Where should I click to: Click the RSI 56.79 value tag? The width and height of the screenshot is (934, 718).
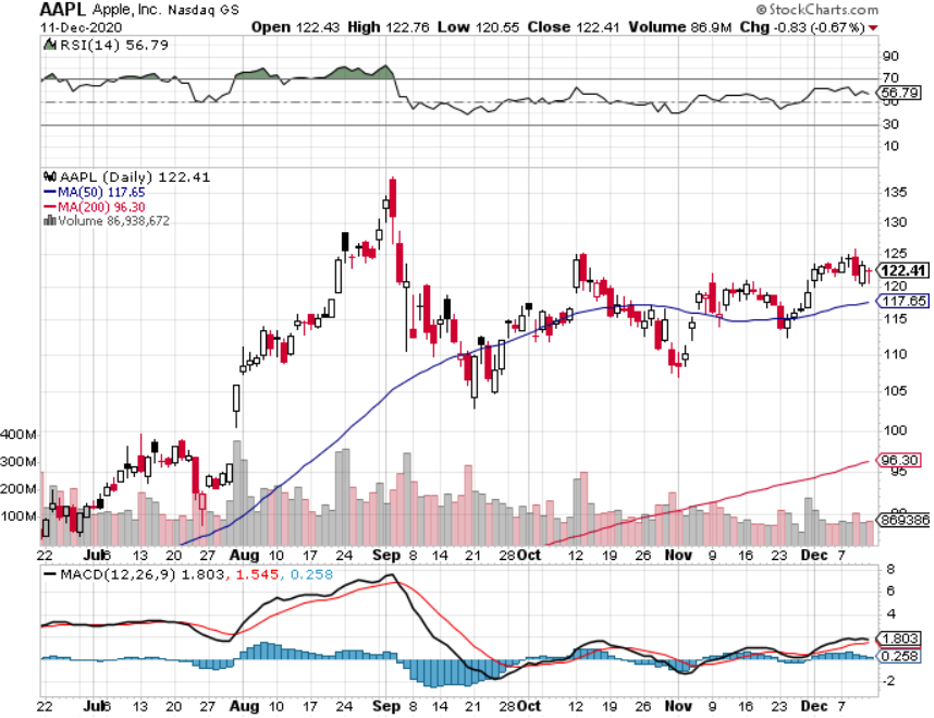point(899,92)
